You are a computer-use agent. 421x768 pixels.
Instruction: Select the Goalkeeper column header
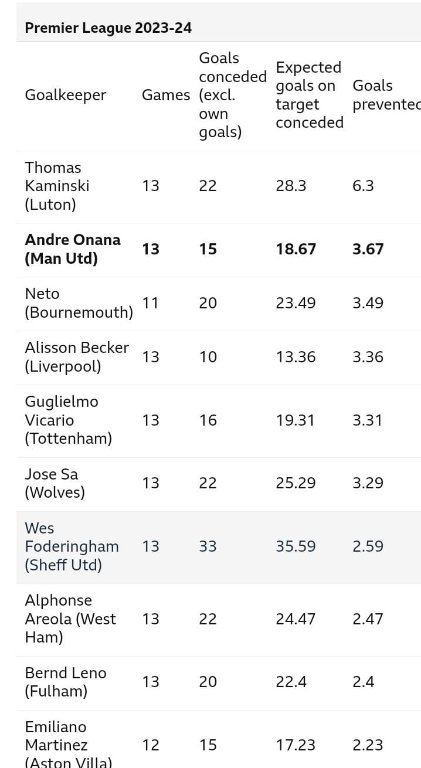point(66,95)
